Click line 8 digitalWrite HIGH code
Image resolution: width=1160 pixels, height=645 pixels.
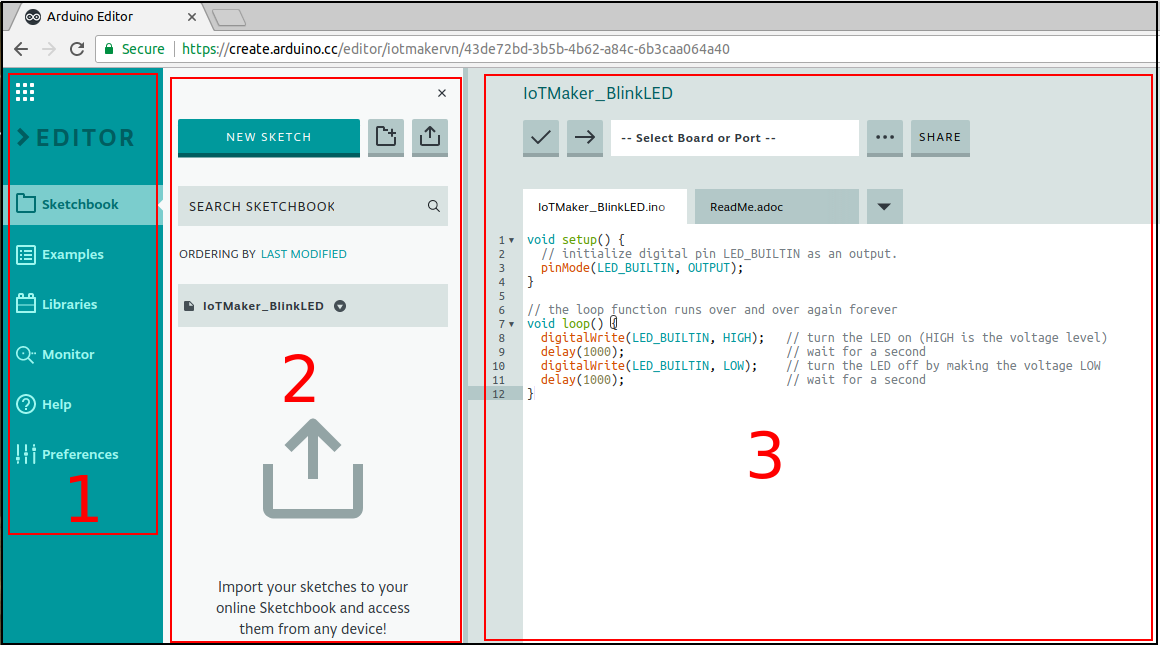point(652,337)
